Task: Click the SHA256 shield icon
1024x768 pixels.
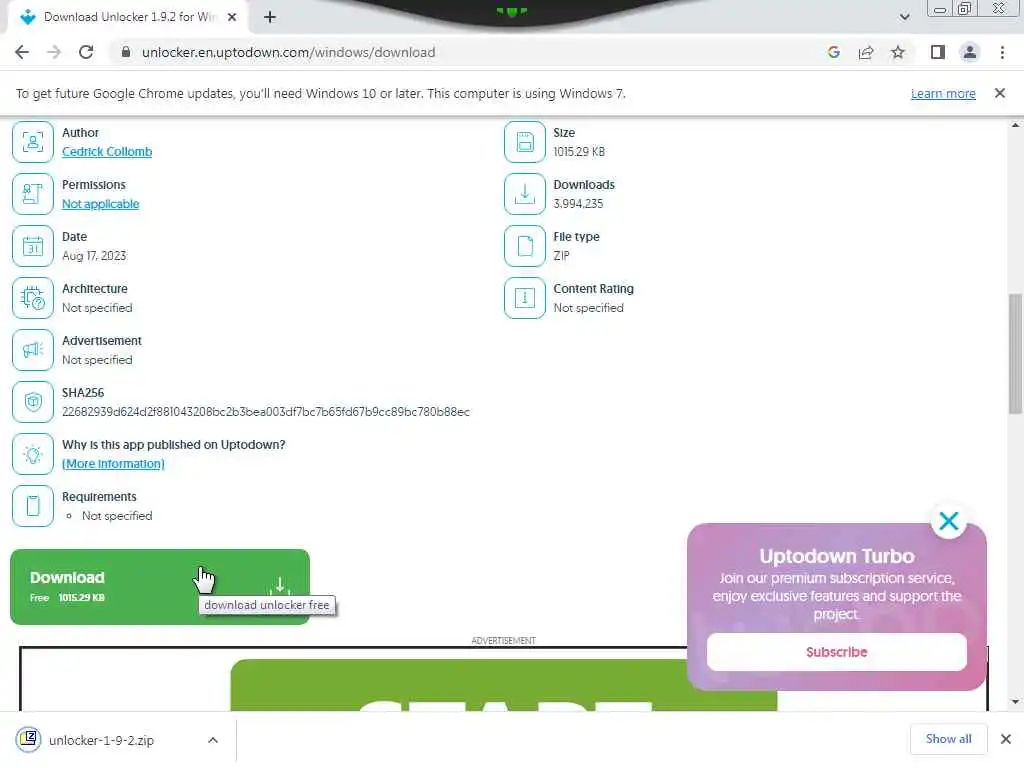Action: (33, 402)
